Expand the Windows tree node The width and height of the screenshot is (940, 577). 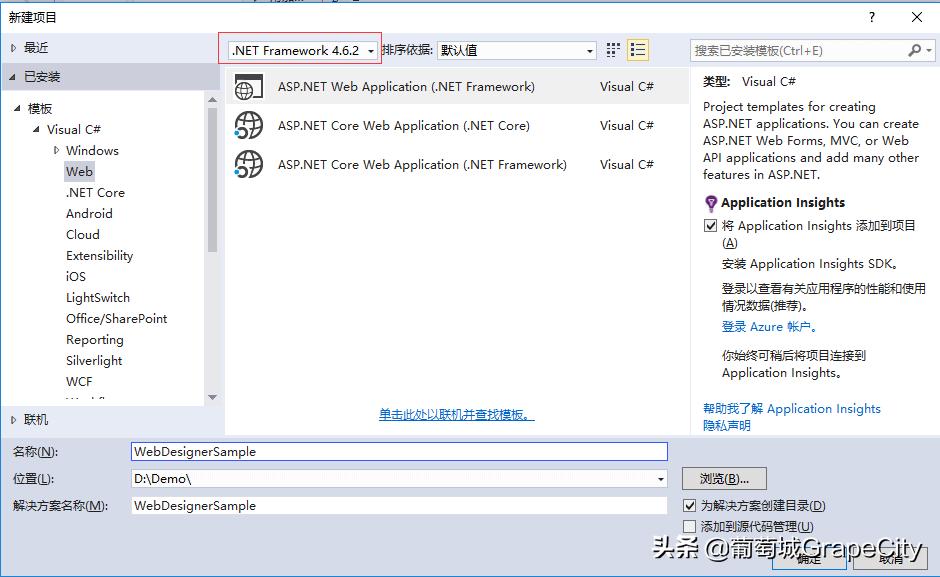click(x=56, y=151)
